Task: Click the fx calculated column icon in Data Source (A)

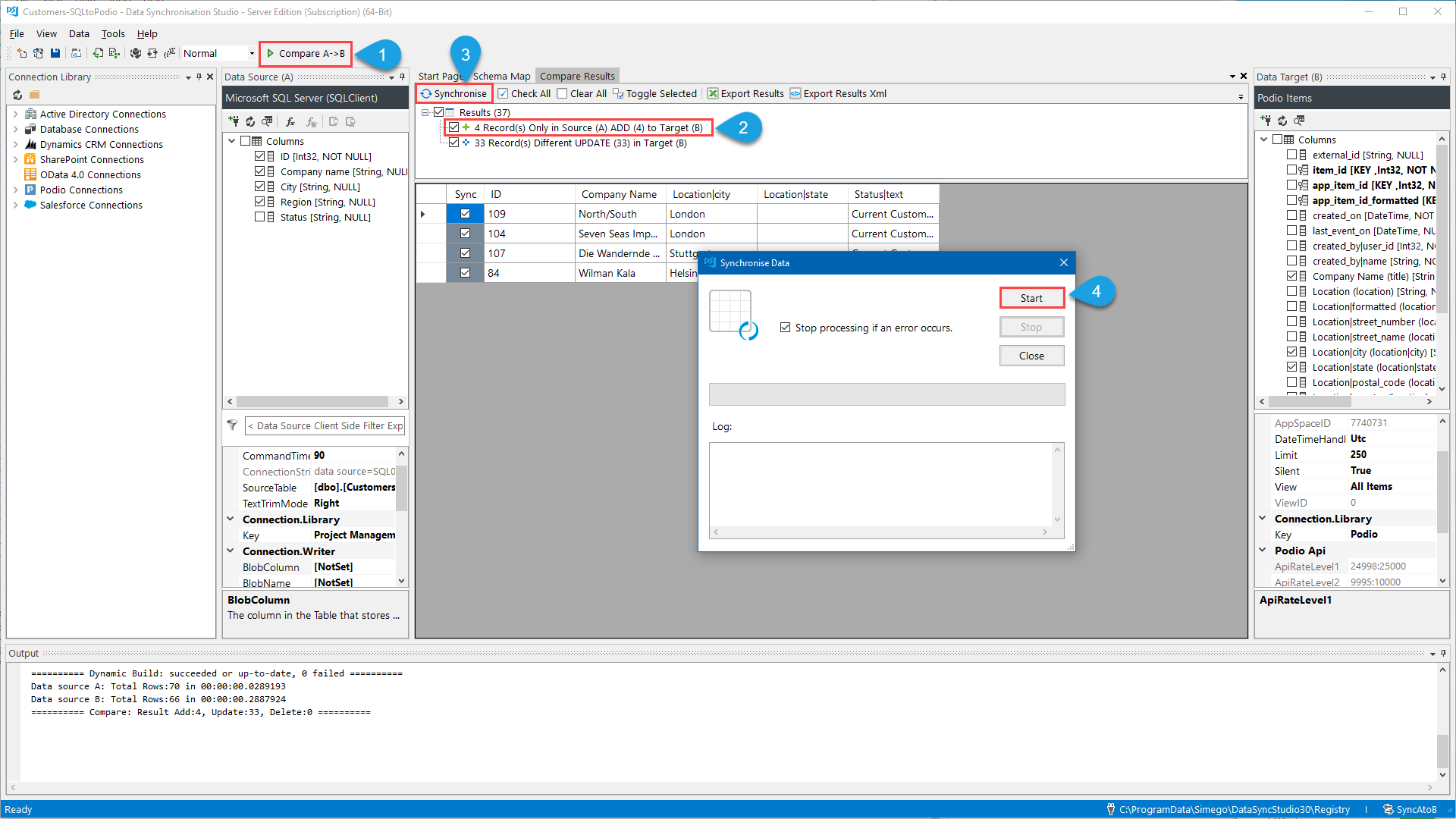Action: pos(290,121)
